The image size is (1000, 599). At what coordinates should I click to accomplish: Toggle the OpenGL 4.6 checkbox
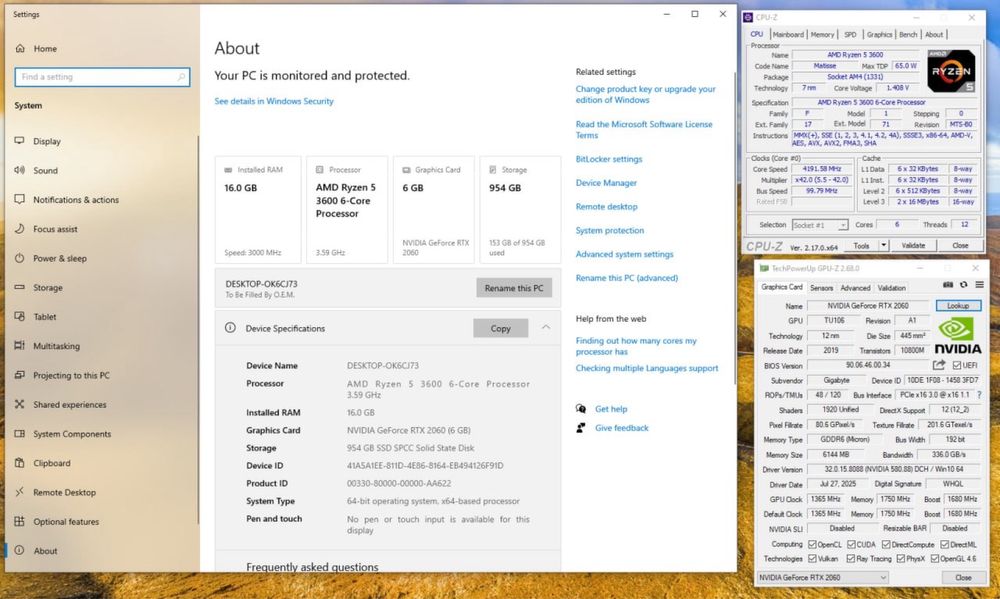point(934,559)
